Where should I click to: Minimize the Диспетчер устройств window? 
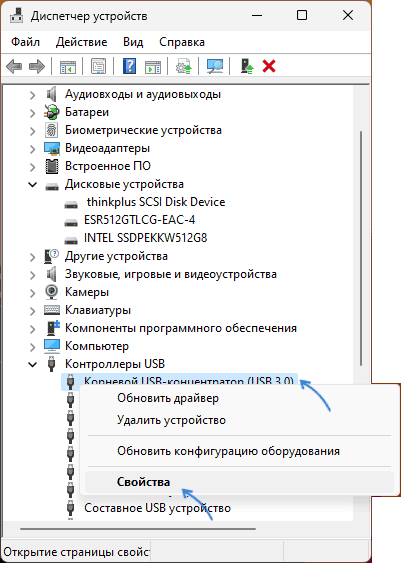[257, 15]
